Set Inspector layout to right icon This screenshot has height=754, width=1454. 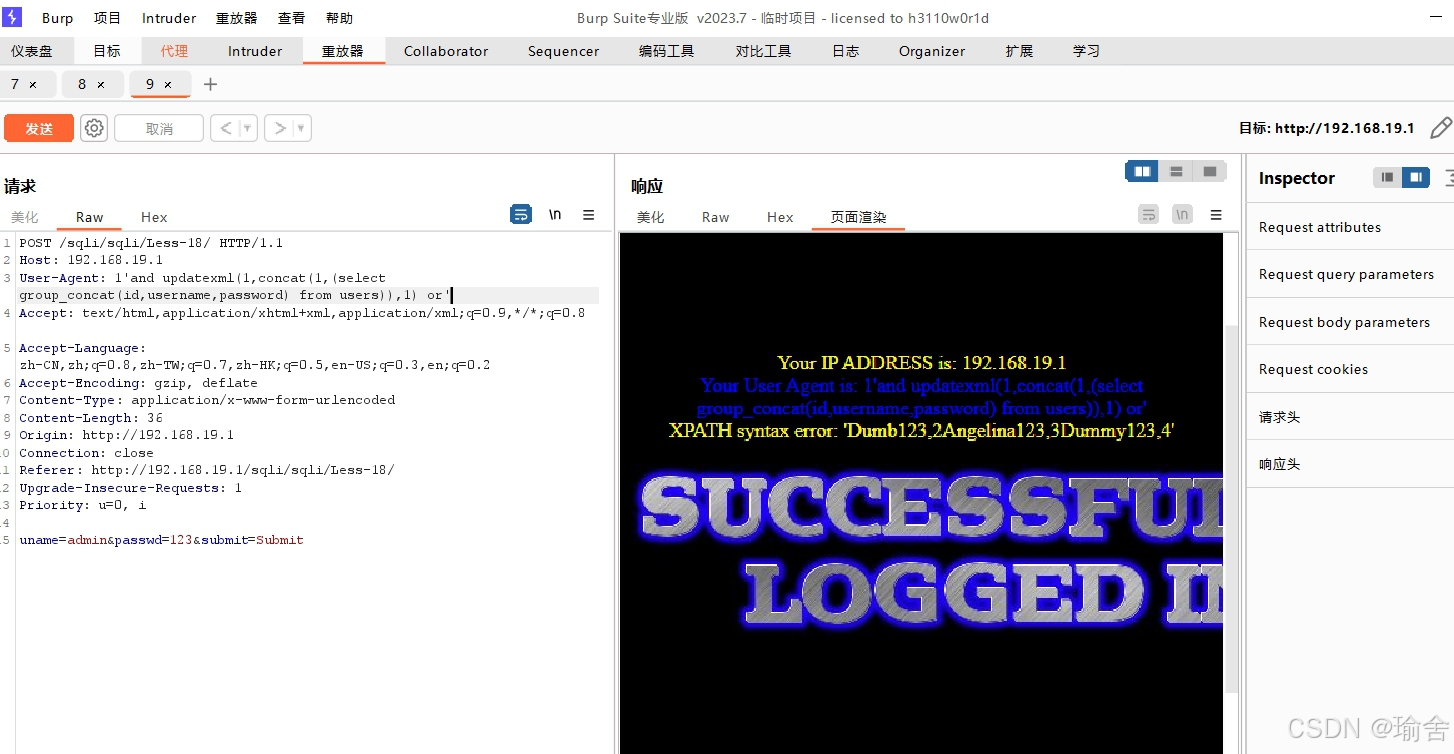pos(1415,178)
